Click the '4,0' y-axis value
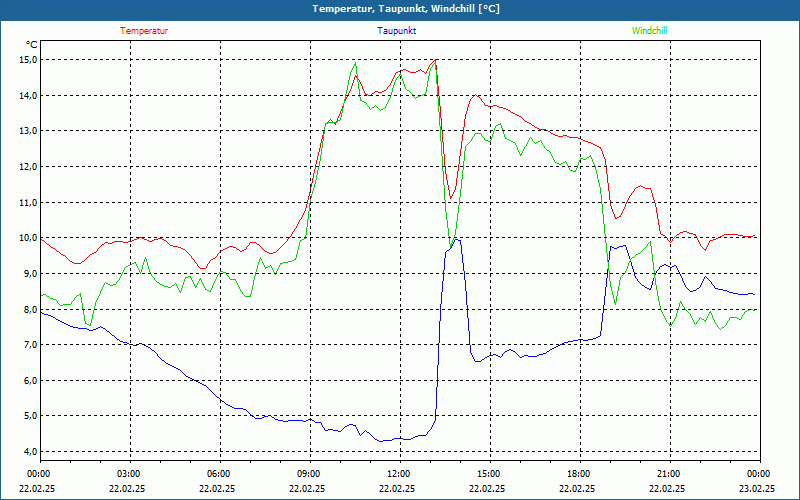The height and width of the screenshot is (500, 800). (x=31, y=452)
